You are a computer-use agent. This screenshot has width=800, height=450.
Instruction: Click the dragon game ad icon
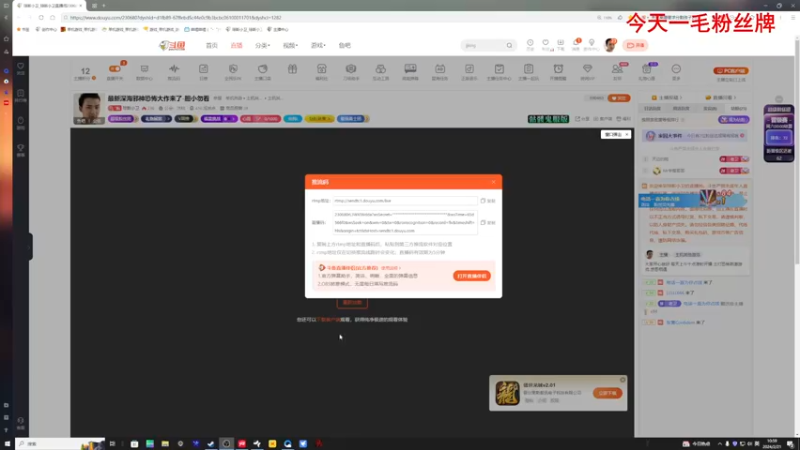[507, 393]
